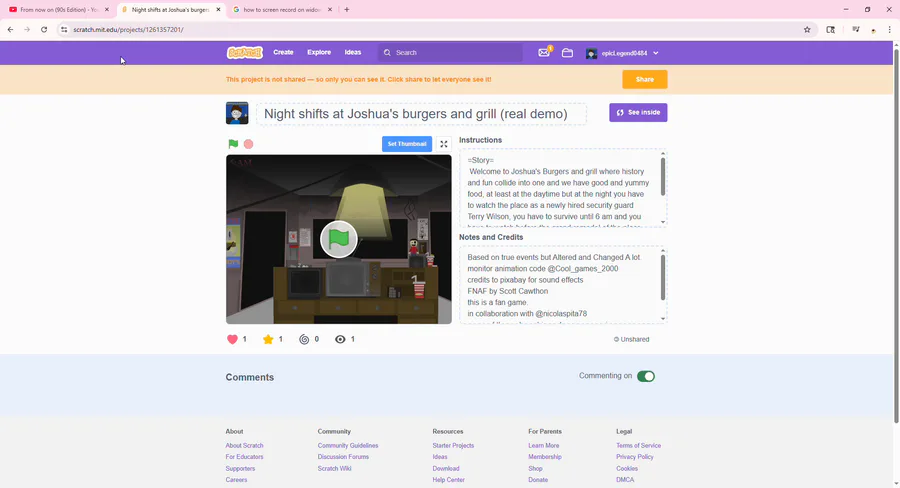This screenshot has width=900, height=488.
Task: Select the Night shifts at Joshua's burgers tab
Action: [x=170, y=10]
